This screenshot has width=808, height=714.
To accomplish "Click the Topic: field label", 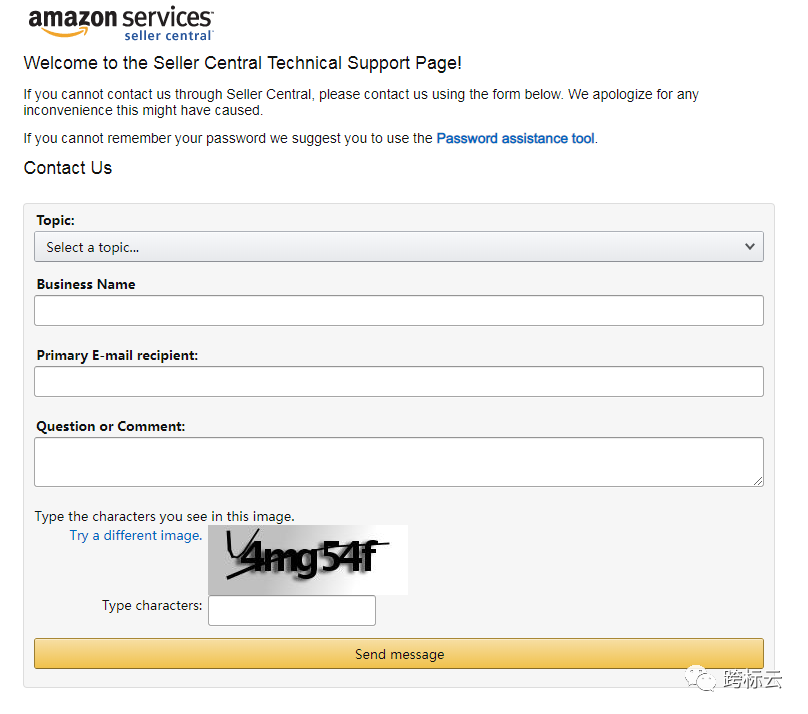I will tap(56, 220).
